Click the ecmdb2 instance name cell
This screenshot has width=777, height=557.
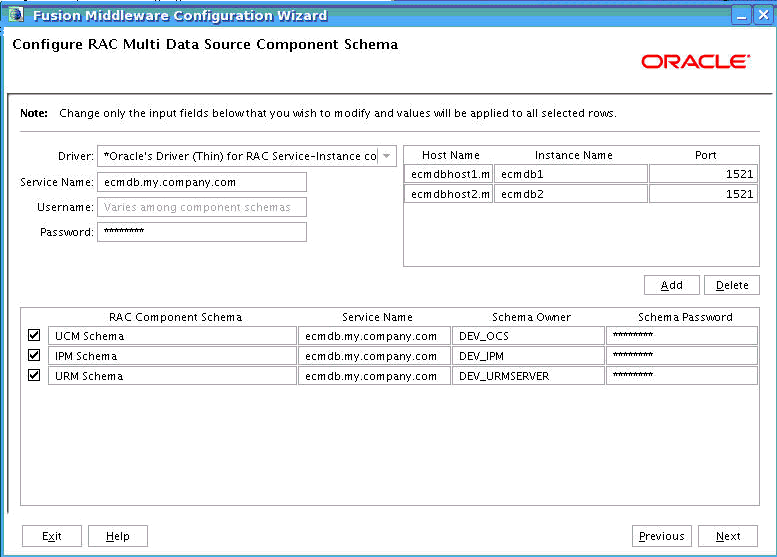(571, 194)
